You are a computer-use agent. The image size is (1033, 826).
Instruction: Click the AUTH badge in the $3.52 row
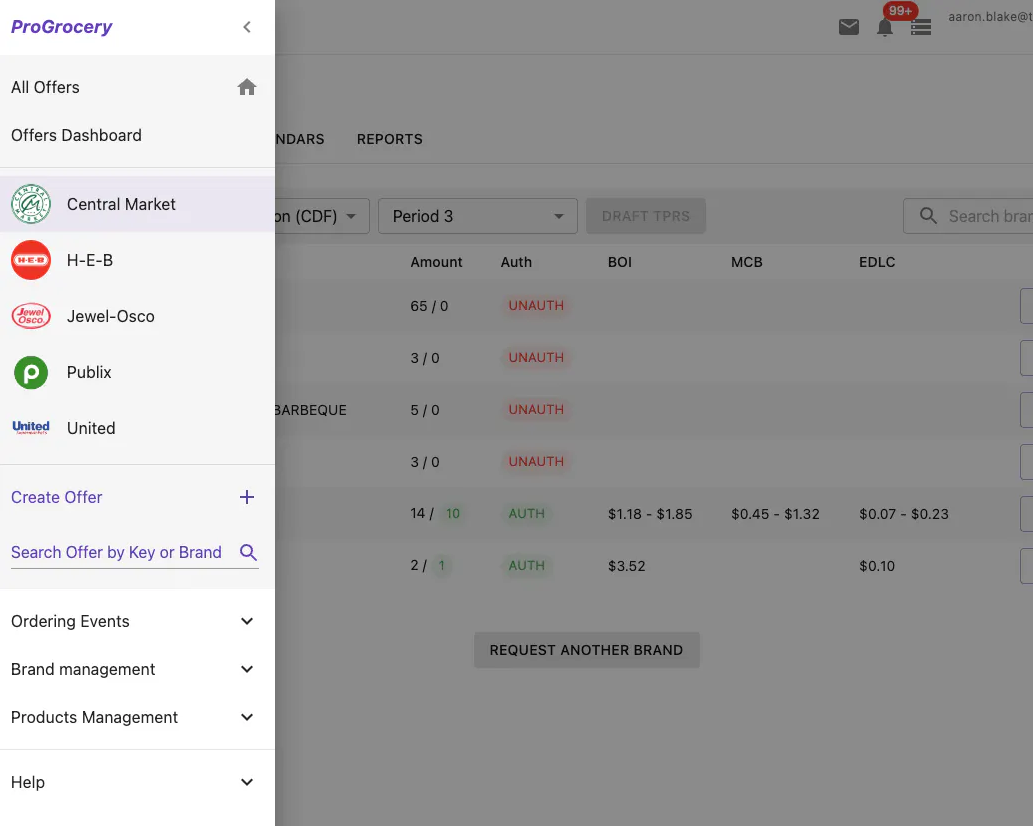click(x=526, y=566)
